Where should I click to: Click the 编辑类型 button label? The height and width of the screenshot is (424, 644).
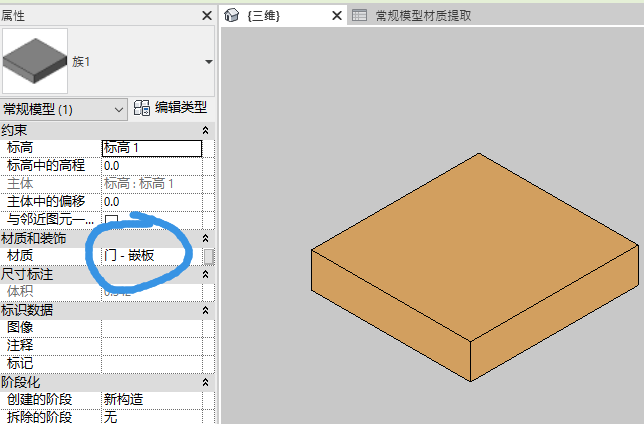point(181,108)
